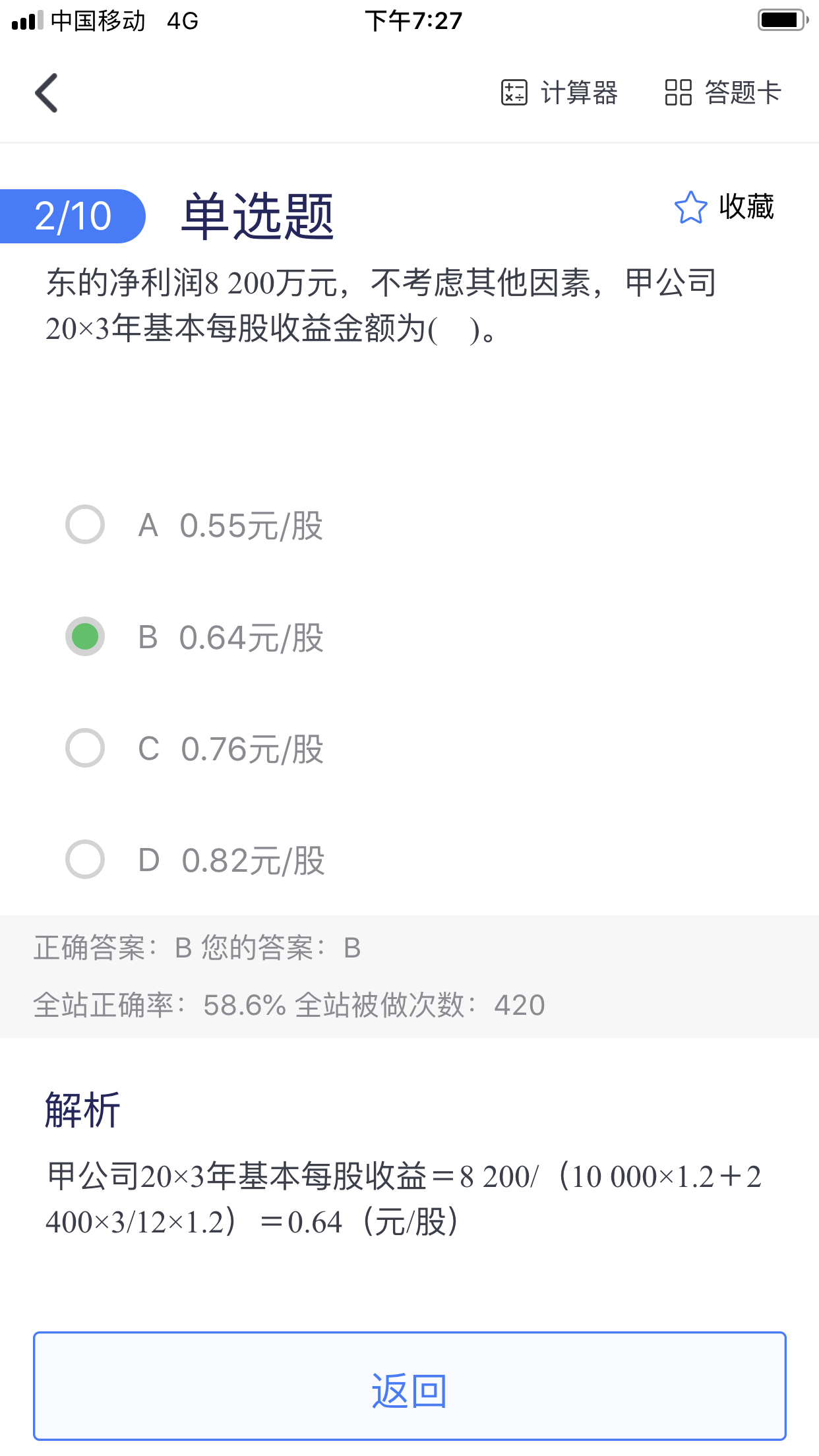Select radio option A
819x1456 pixels.
coord(85,525)
